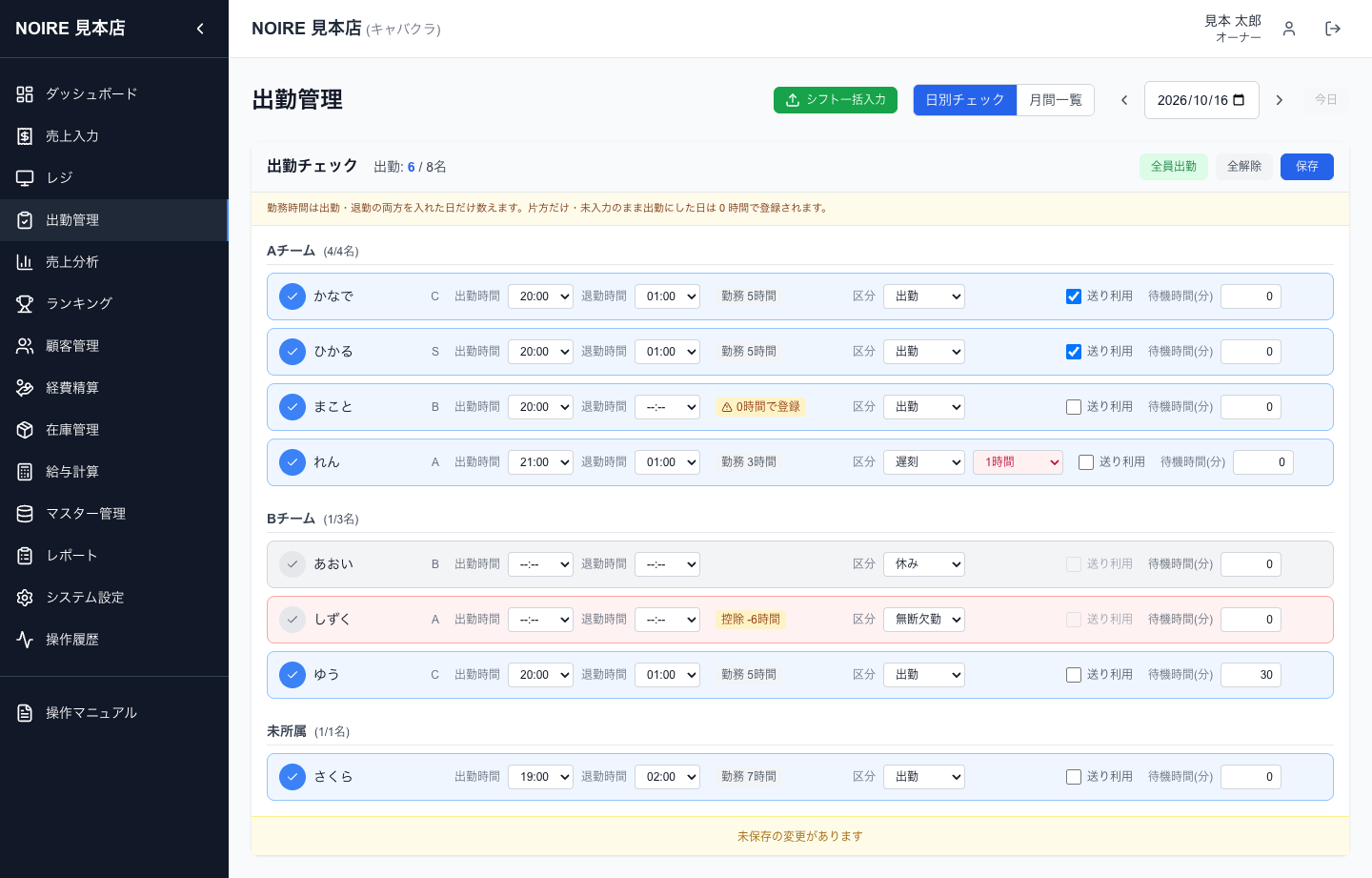Image resolution: width=1372 pixels, height=878 pixels.
Task: Open マスター管理 in sidebar
Action: point(114,514)
